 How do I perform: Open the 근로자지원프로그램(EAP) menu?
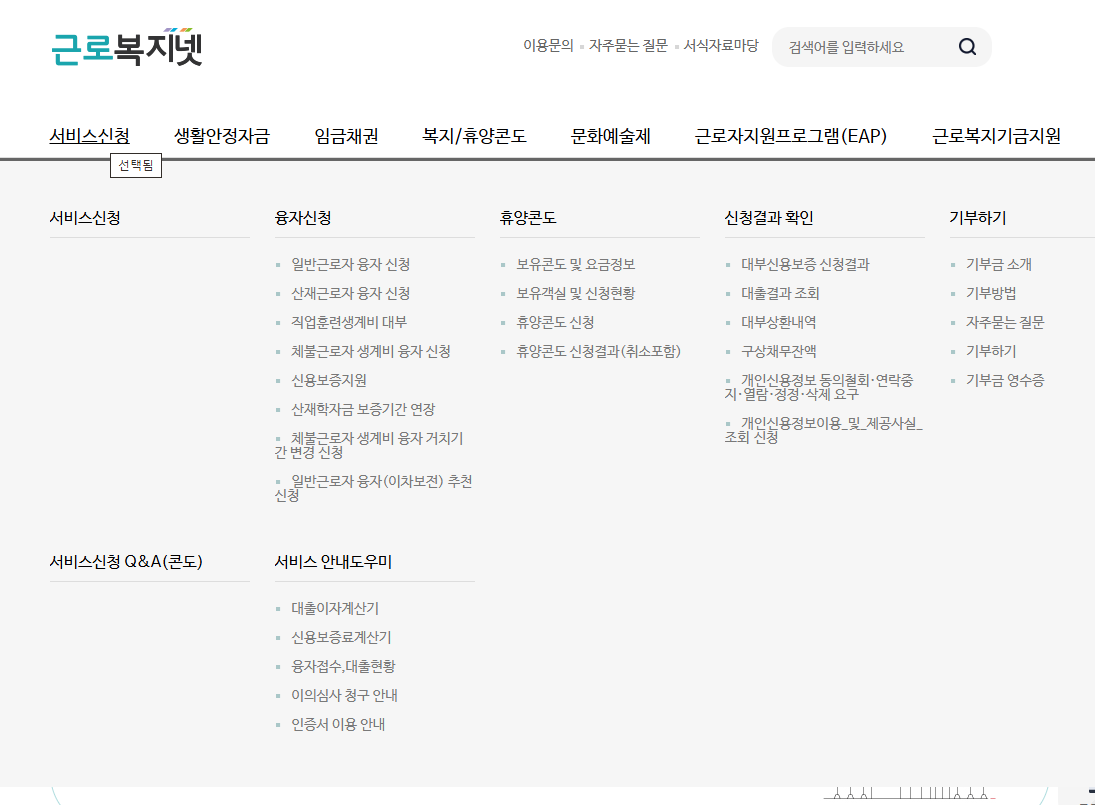(x=791, y=135)
